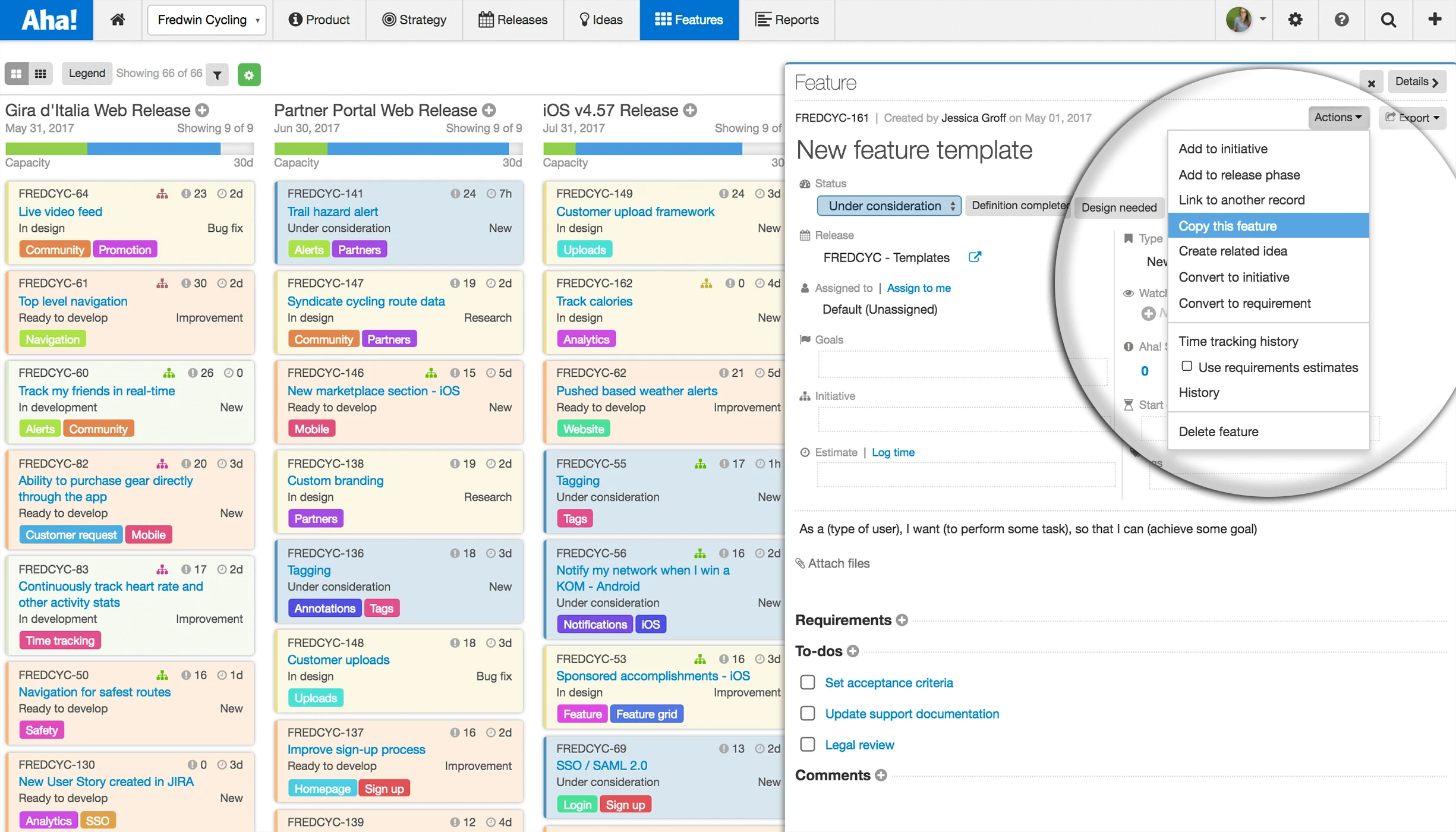This screenshot has height=832, width=1456.
Task: Open the settings gear in top bar
Action: pos(1295,20)
